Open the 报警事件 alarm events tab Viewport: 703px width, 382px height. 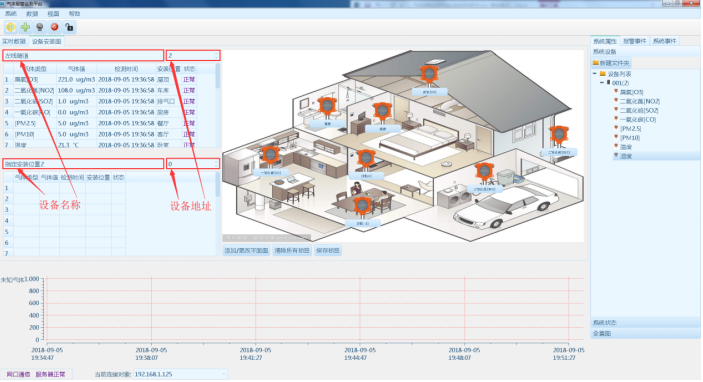[x=634, y=41]
